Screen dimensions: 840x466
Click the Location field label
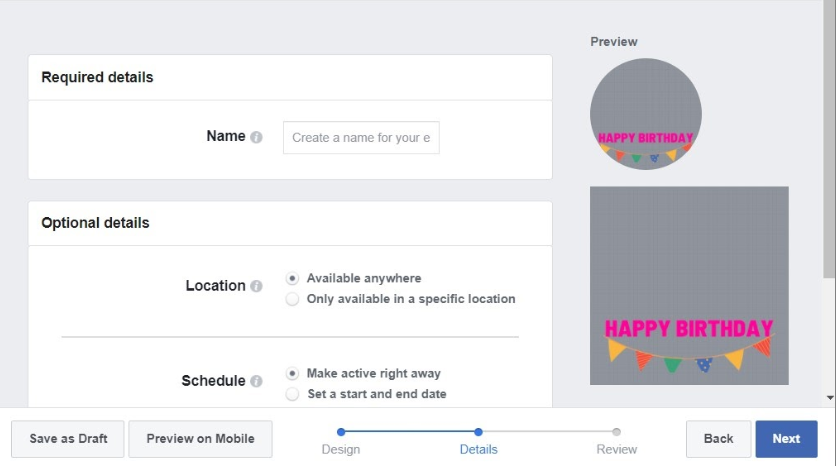(215, 286)
